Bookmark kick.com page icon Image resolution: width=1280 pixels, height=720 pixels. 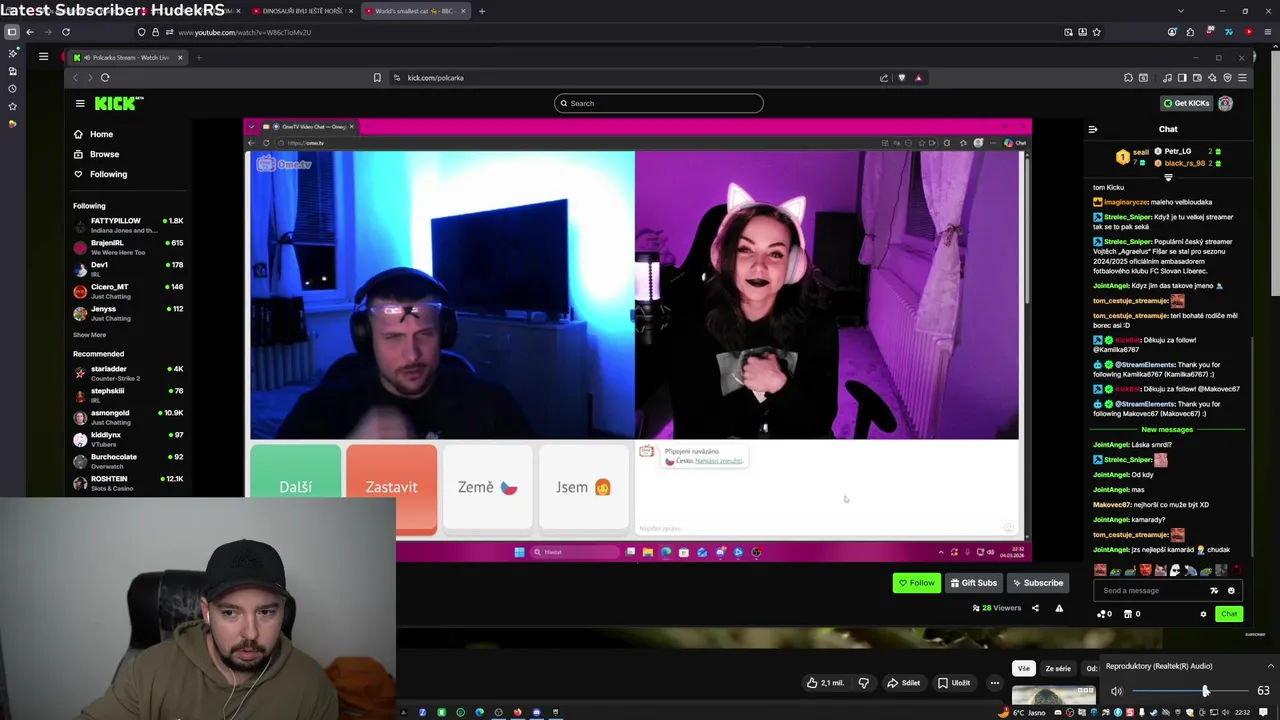[x=377, y=77]
